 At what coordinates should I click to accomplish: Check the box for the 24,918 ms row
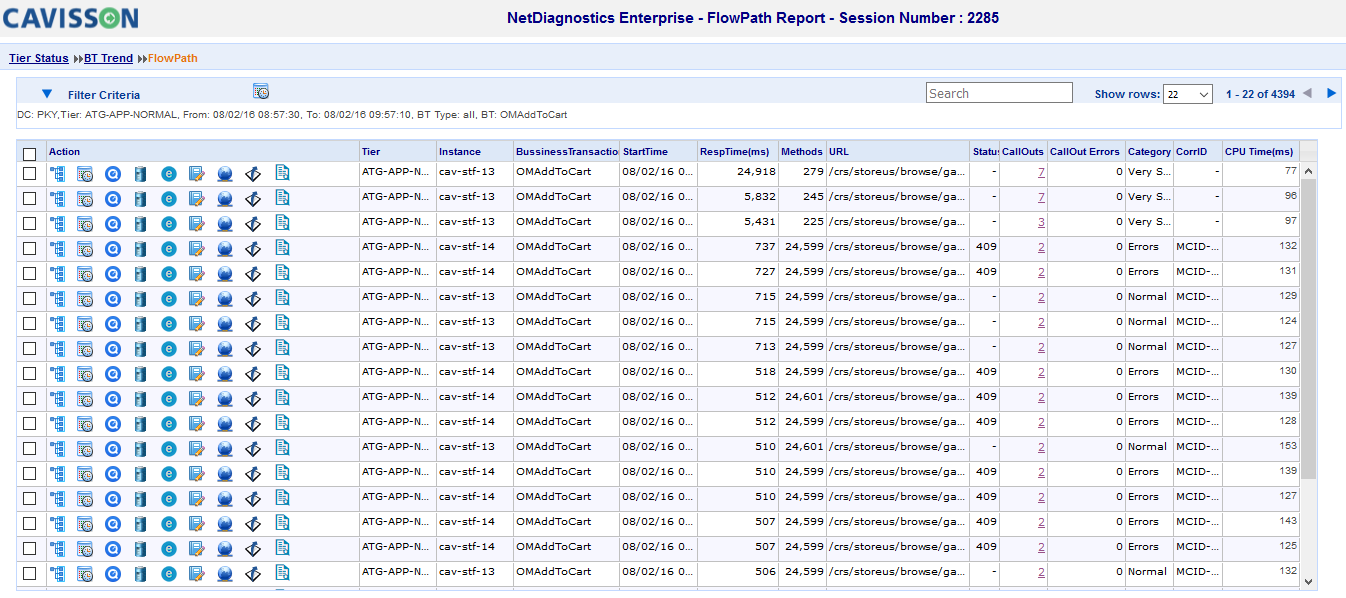point(29,173)
